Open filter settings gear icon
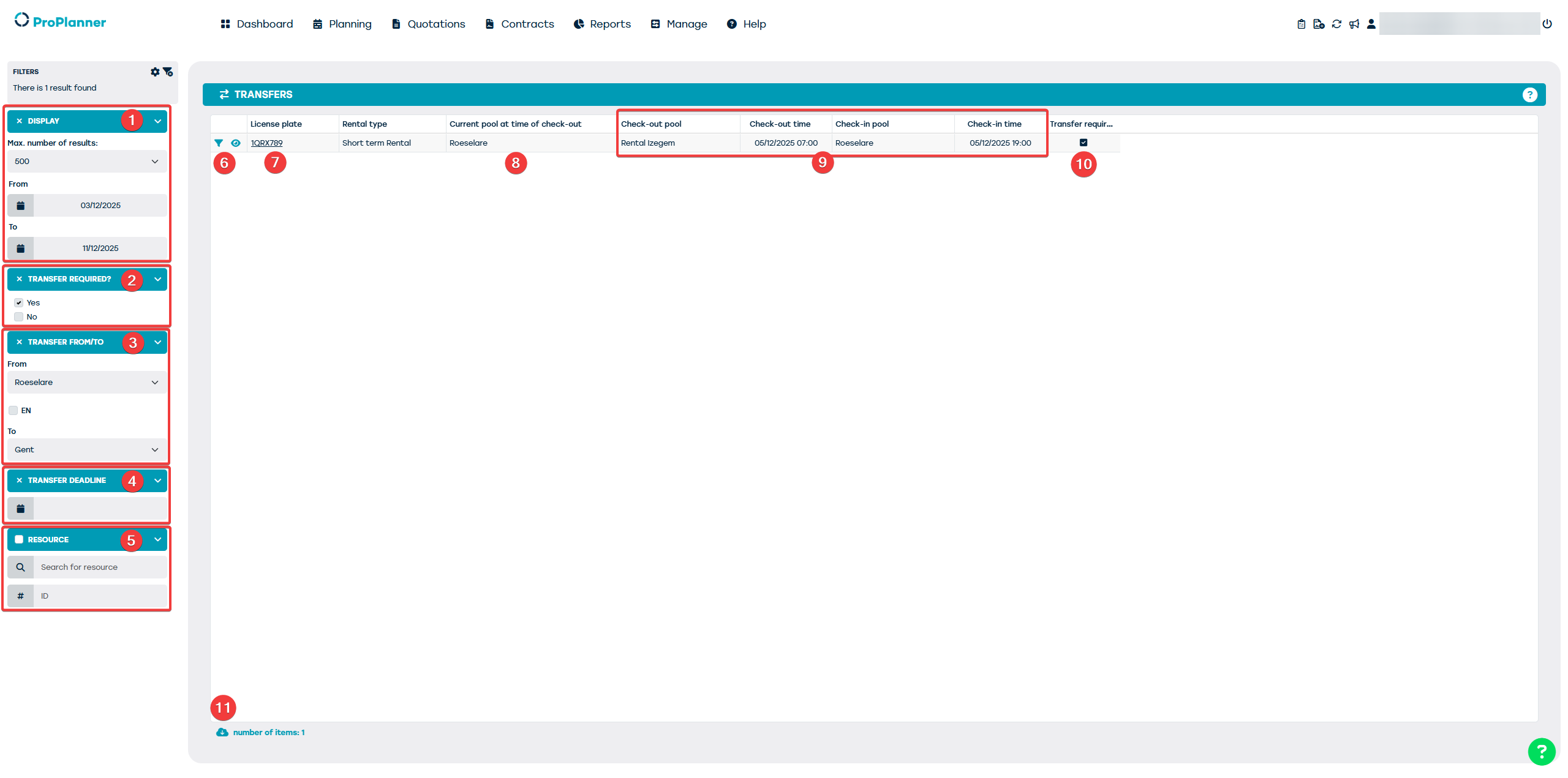This screenshot has width=1568, height=778. tap(155, 72)
